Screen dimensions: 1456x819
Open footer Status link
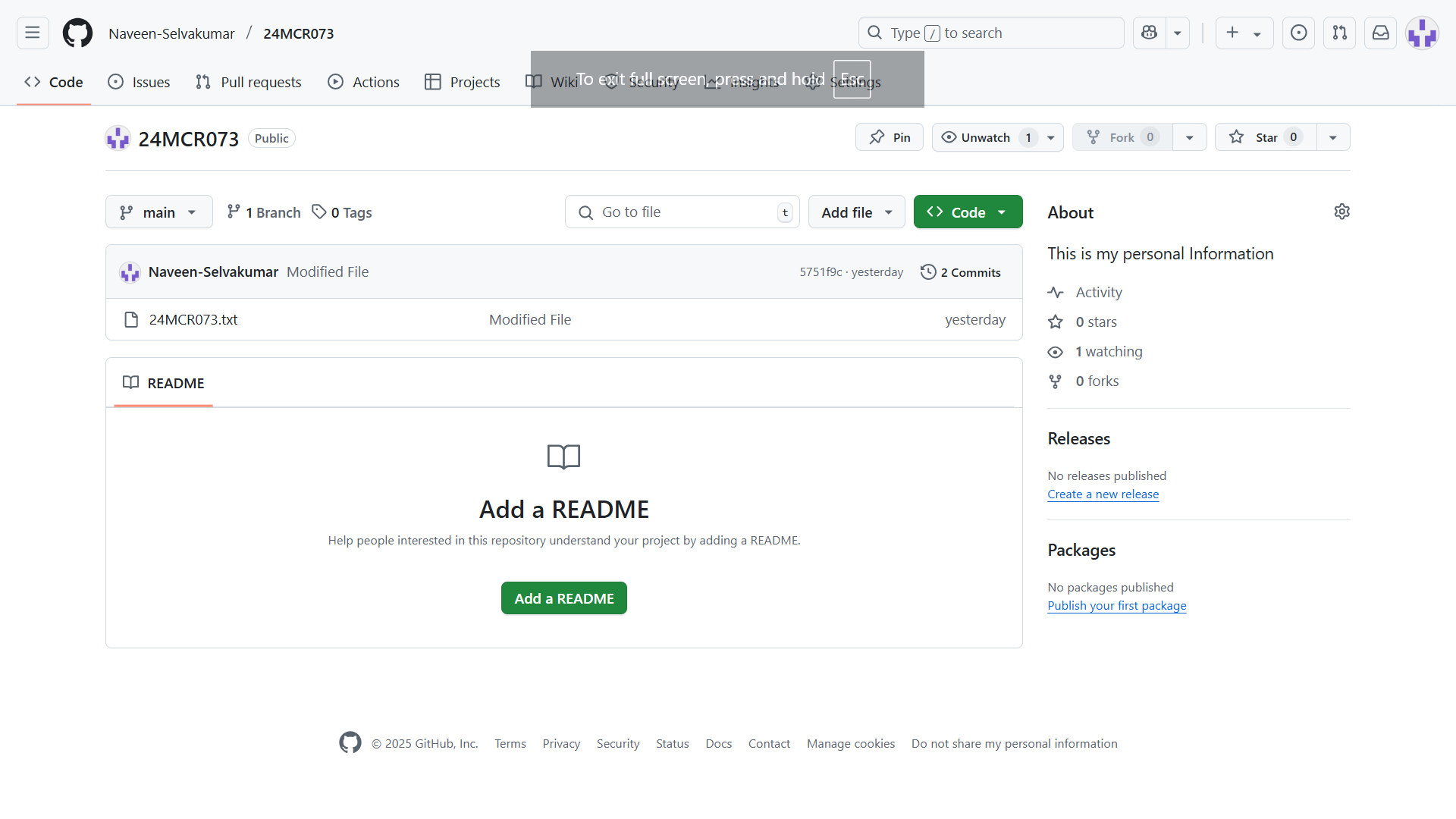click(673, 744)
